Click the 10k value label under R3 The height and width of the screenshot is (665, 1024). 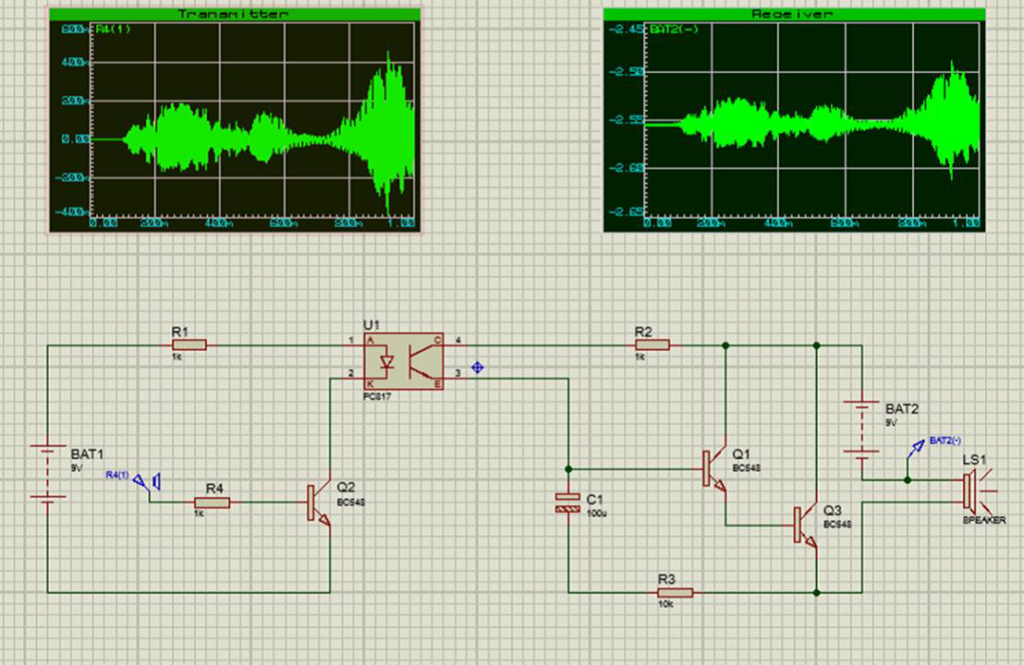(665, 604)
